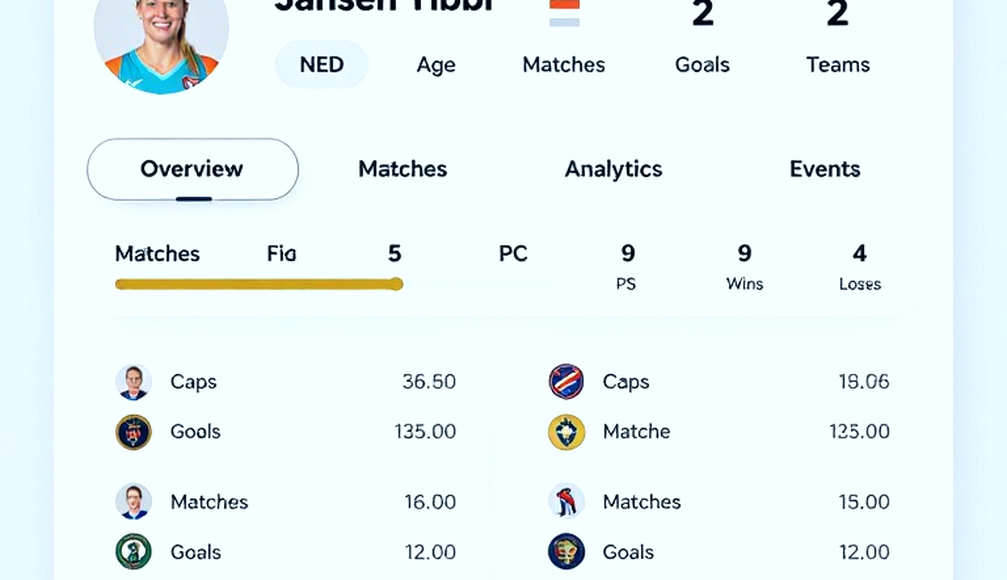
Task: Click the player figure icon beside Matches 15.00
Action: click(566, 501)
